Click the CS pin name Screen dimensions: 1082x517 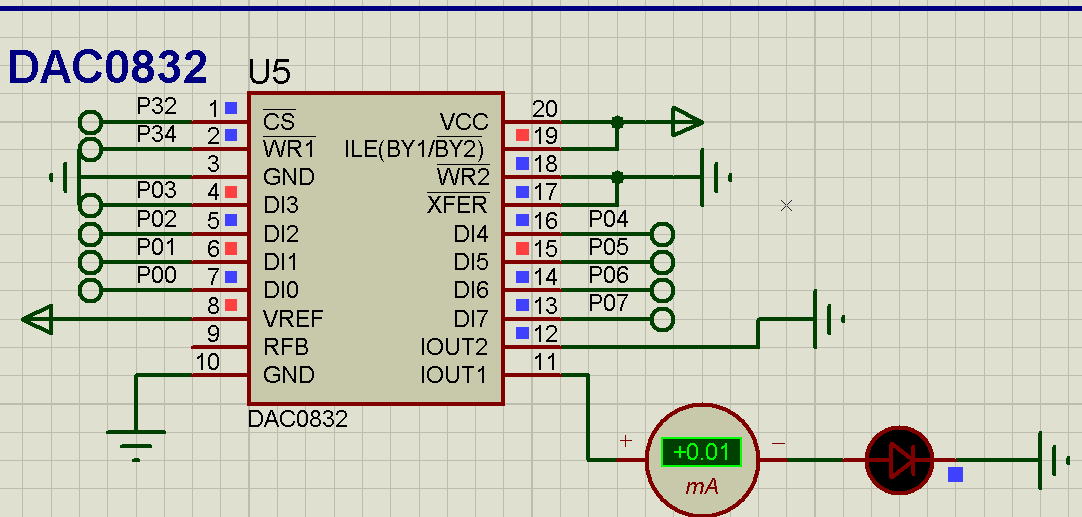279,121
